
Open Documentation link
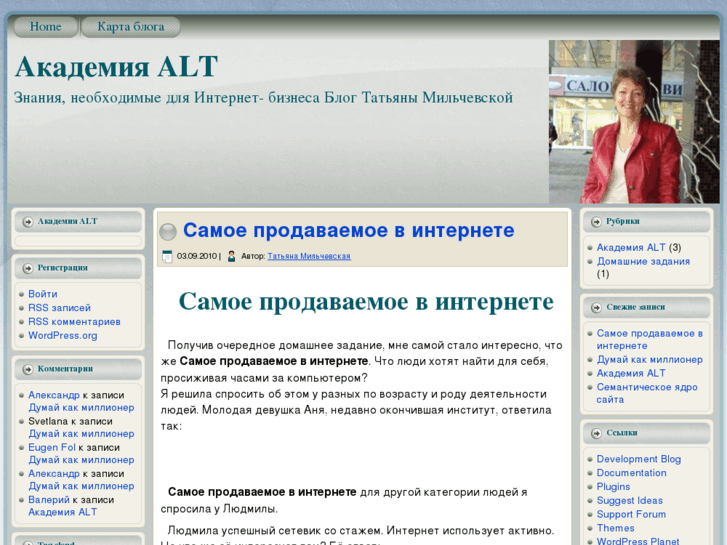[x=631, y=473]
